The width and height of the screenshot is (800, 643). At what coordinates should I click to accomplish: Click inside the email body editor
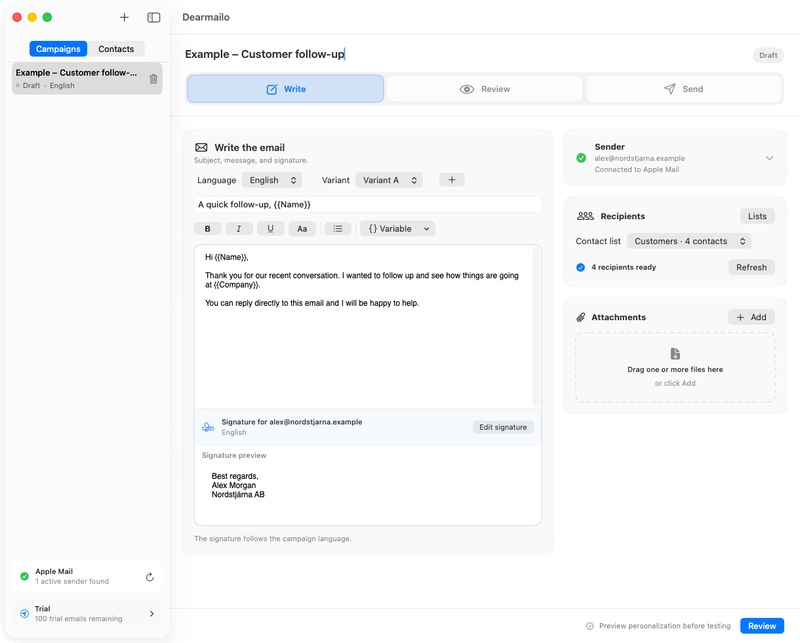363,327
